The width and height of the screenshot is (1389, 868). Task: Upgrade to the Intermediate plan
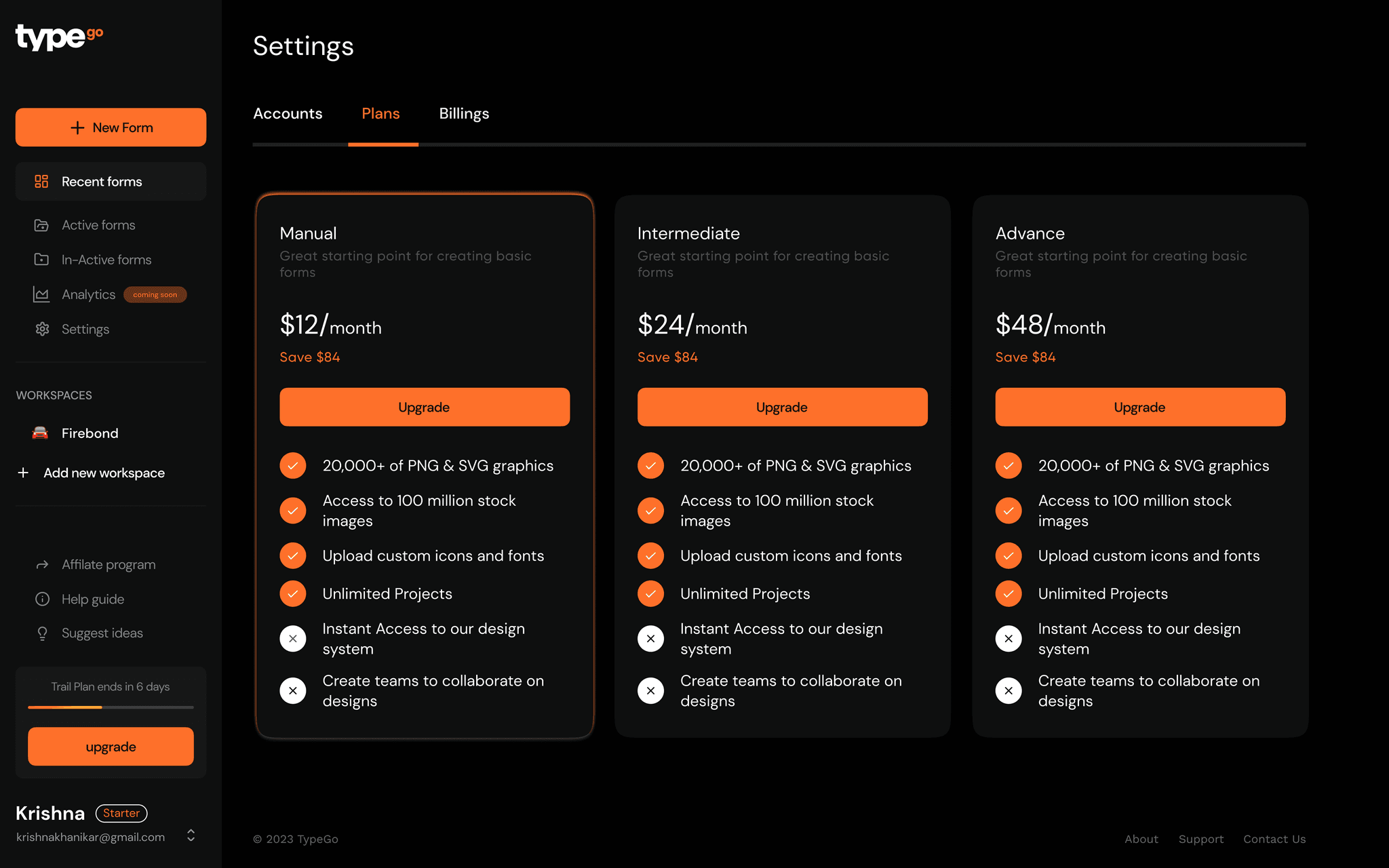coord(782,407)
